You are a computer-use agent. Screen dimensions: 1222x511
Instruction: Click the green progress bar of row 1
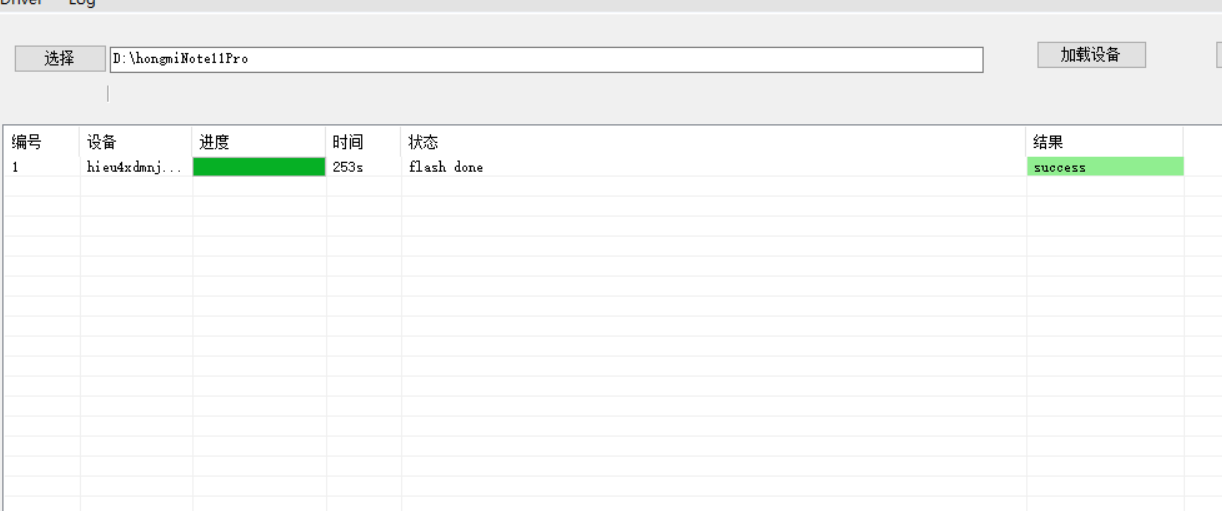(259, 167)
